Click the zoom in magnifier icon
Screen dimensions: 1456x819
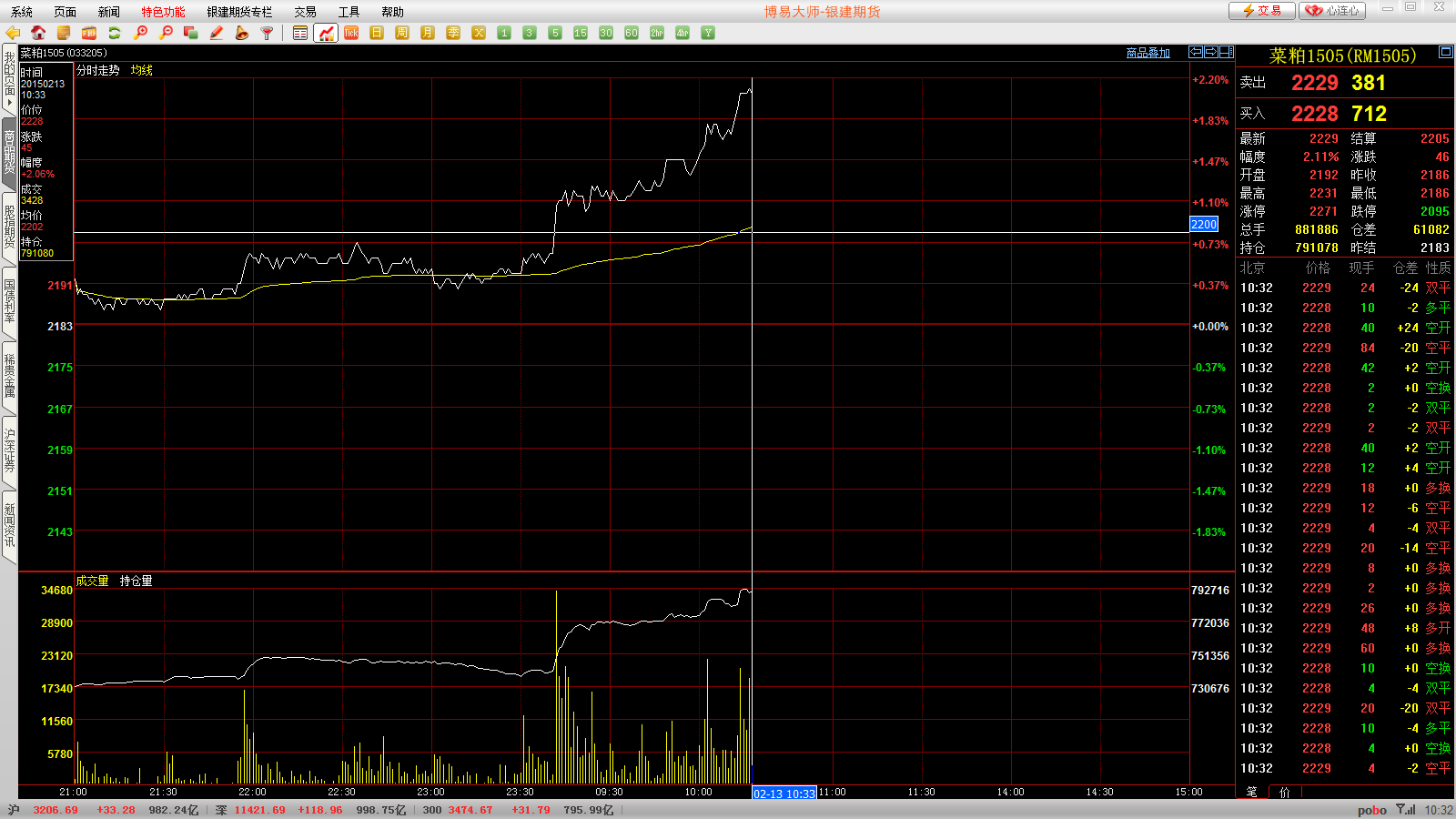pos(140,33)
